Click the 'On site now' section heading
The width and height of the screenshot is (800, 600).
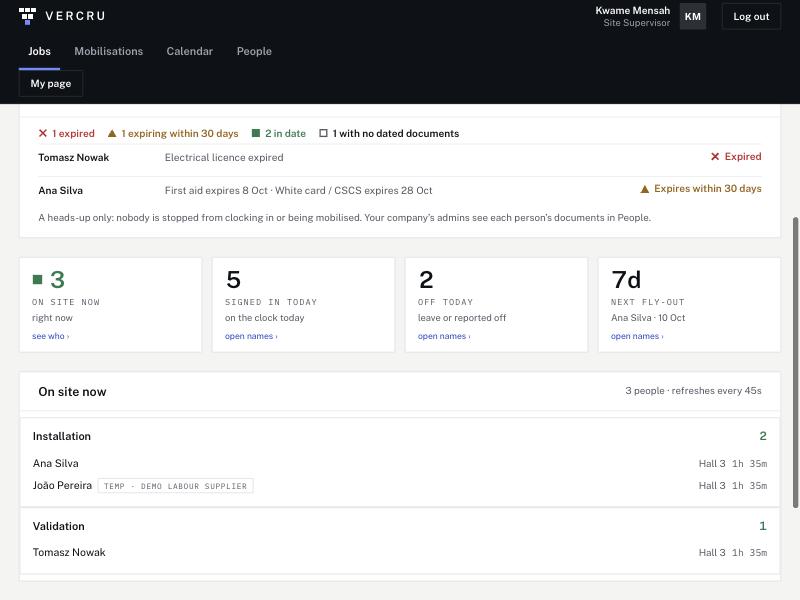pyautogui.click(x=72, y=392)
